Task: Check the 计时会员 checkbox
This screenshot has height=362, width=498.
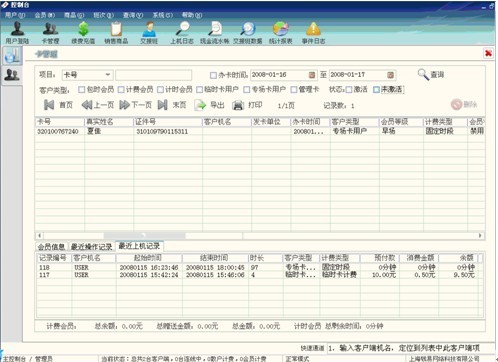Action: pyautogui.click(x=160, y=89)
